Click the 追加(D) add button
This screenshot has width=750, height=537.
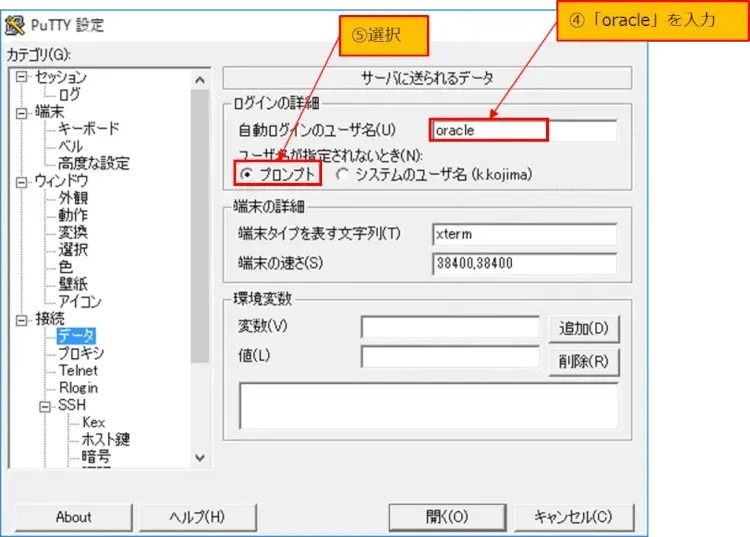[583, 328]
